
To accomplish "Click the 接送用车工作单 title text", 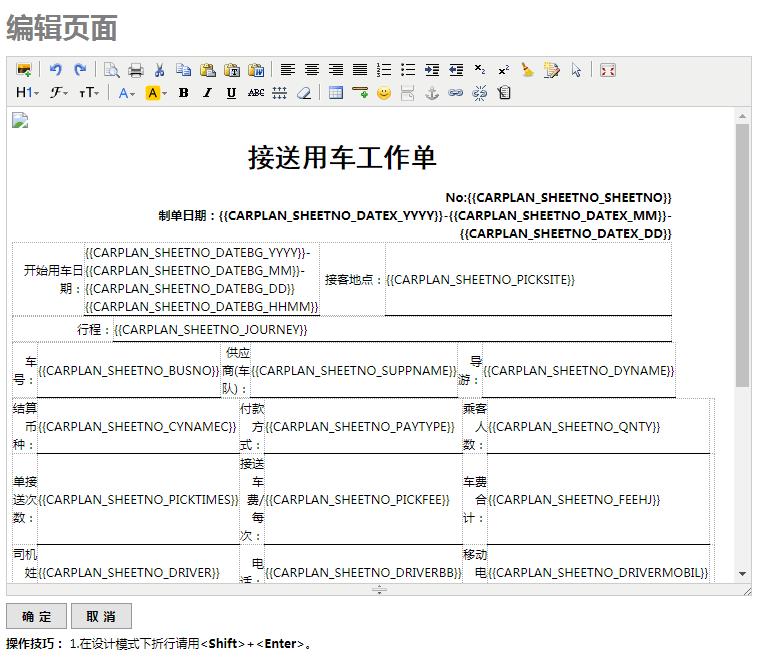I will (x=342, y=158).
